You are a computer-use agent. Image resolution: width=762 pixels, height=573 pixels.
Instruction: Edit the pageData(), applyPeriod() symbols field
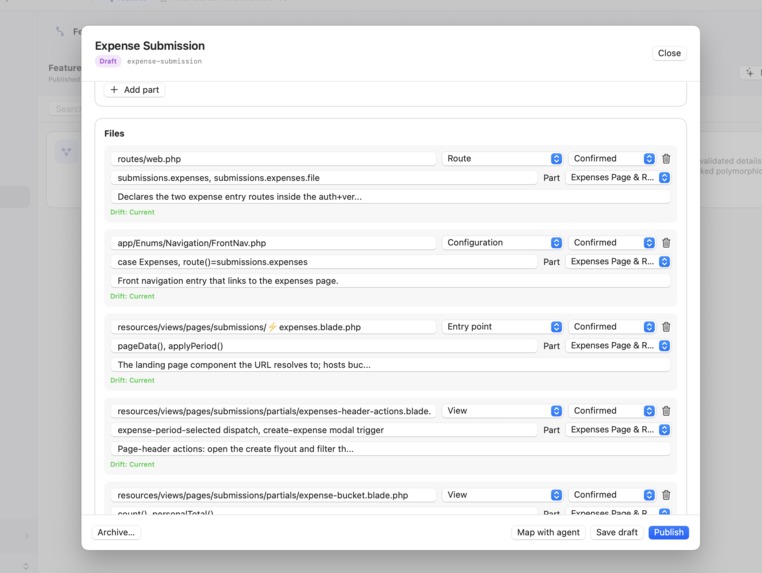tap(324, 346)
